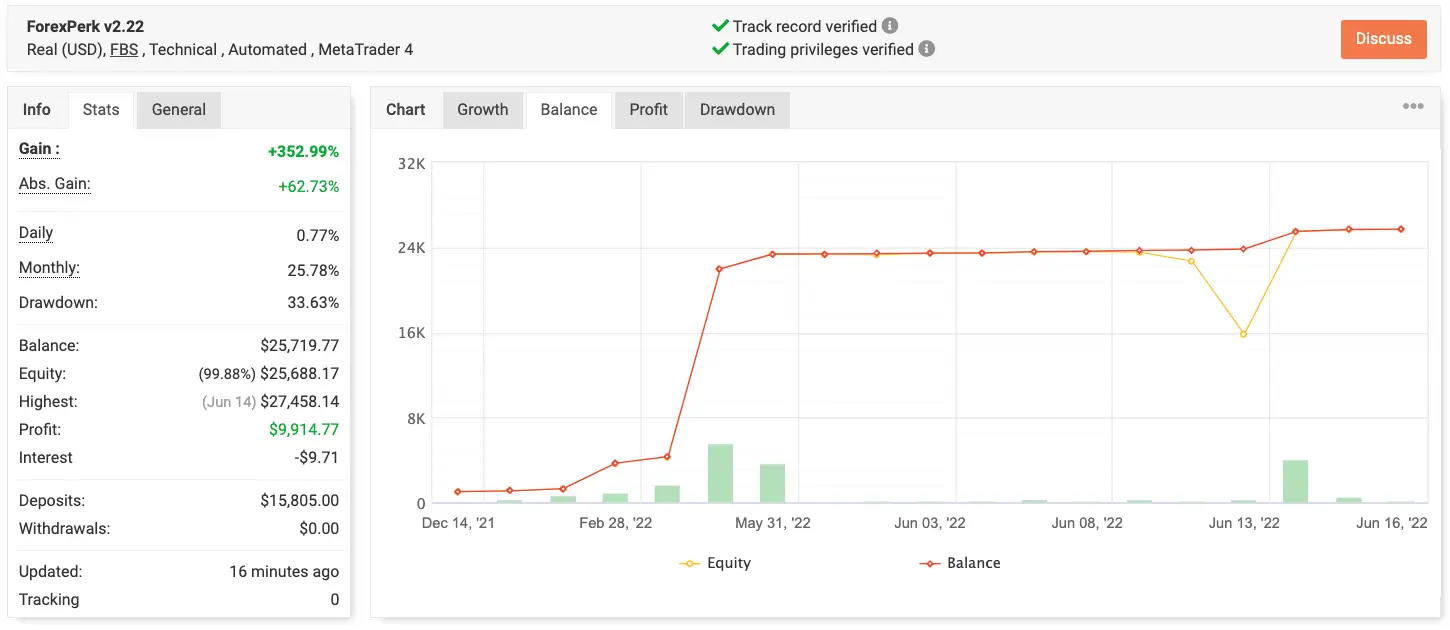Image resolution: width=1450 pixels, height=630 pixels.
Task: Click the Gain label in Stats
Action: [x=39, y=149]
